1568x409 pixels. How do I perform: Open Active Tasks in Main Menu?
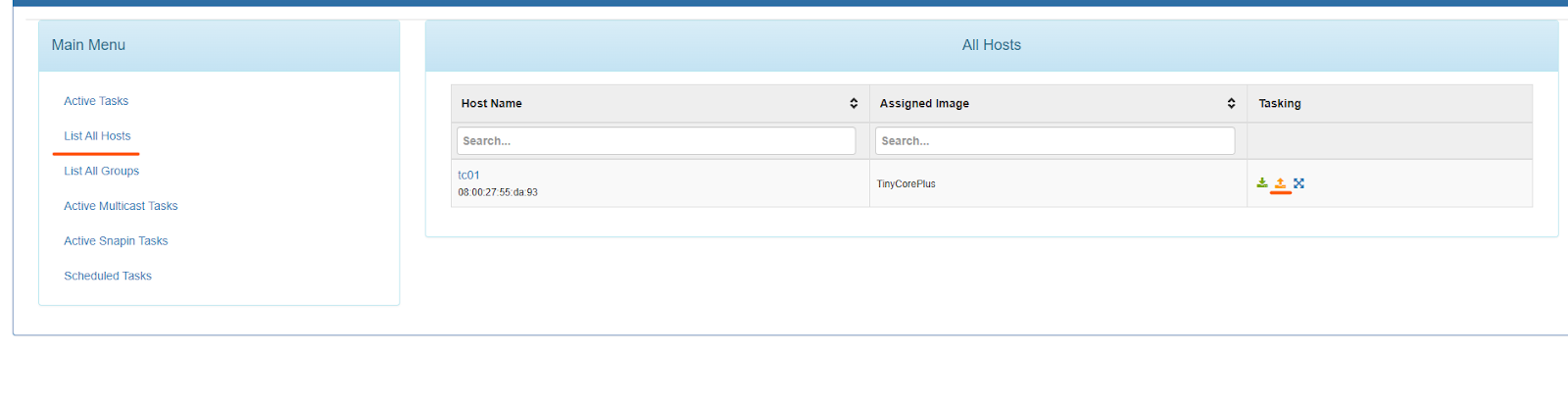pos(96,101)
